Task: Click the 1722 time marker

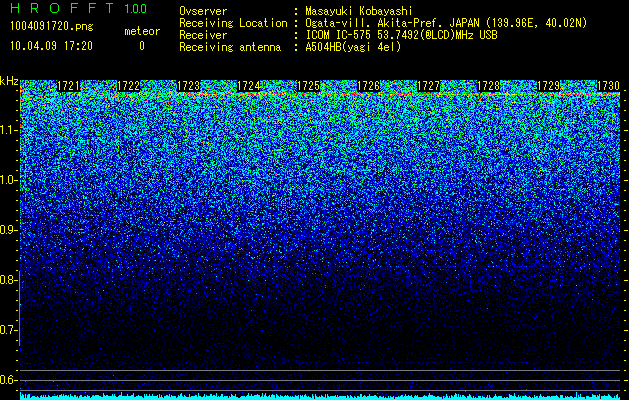Action: [128, 86]
